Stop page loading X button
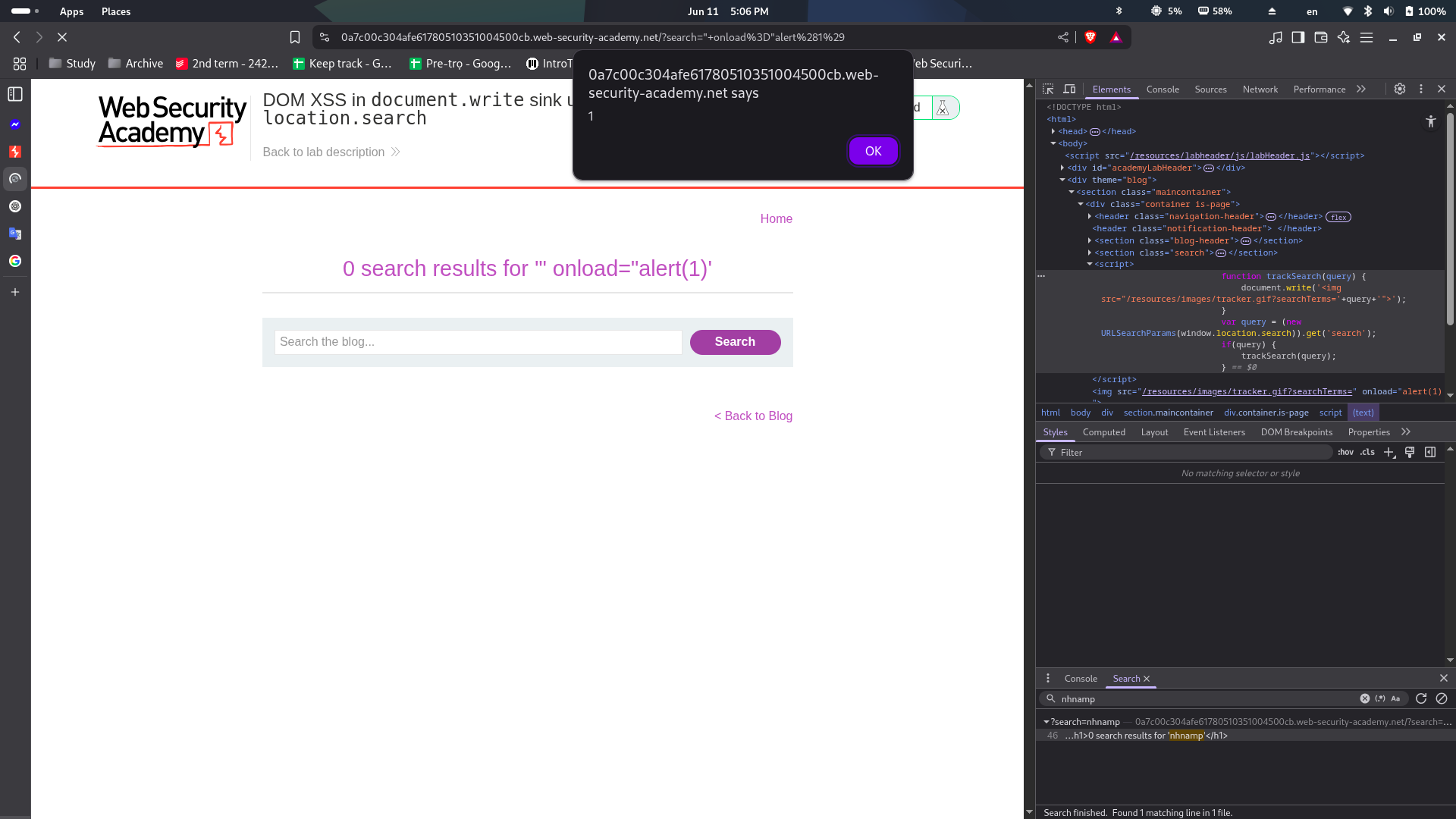1456x819 pixels. pyautogui.click(x=62, y=37)
